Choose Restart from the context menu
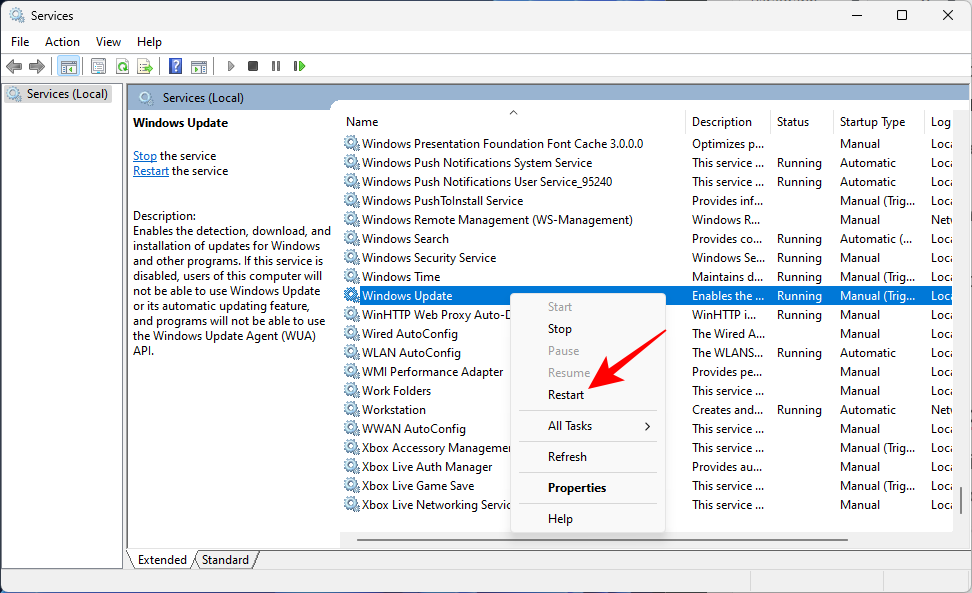972x593 pixels. (565, 394)
